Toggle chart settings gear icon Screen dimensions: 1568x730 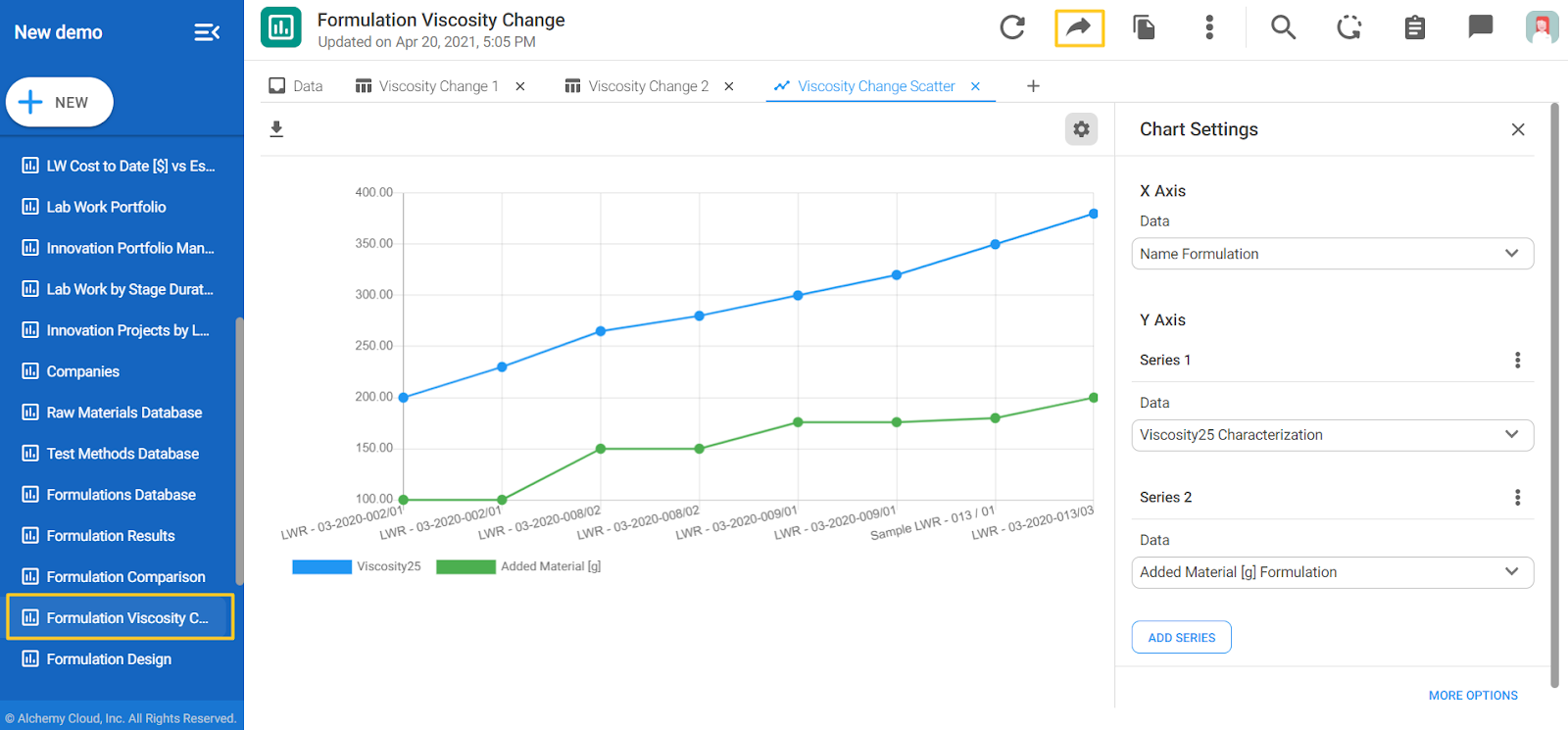coord(1081,129)
